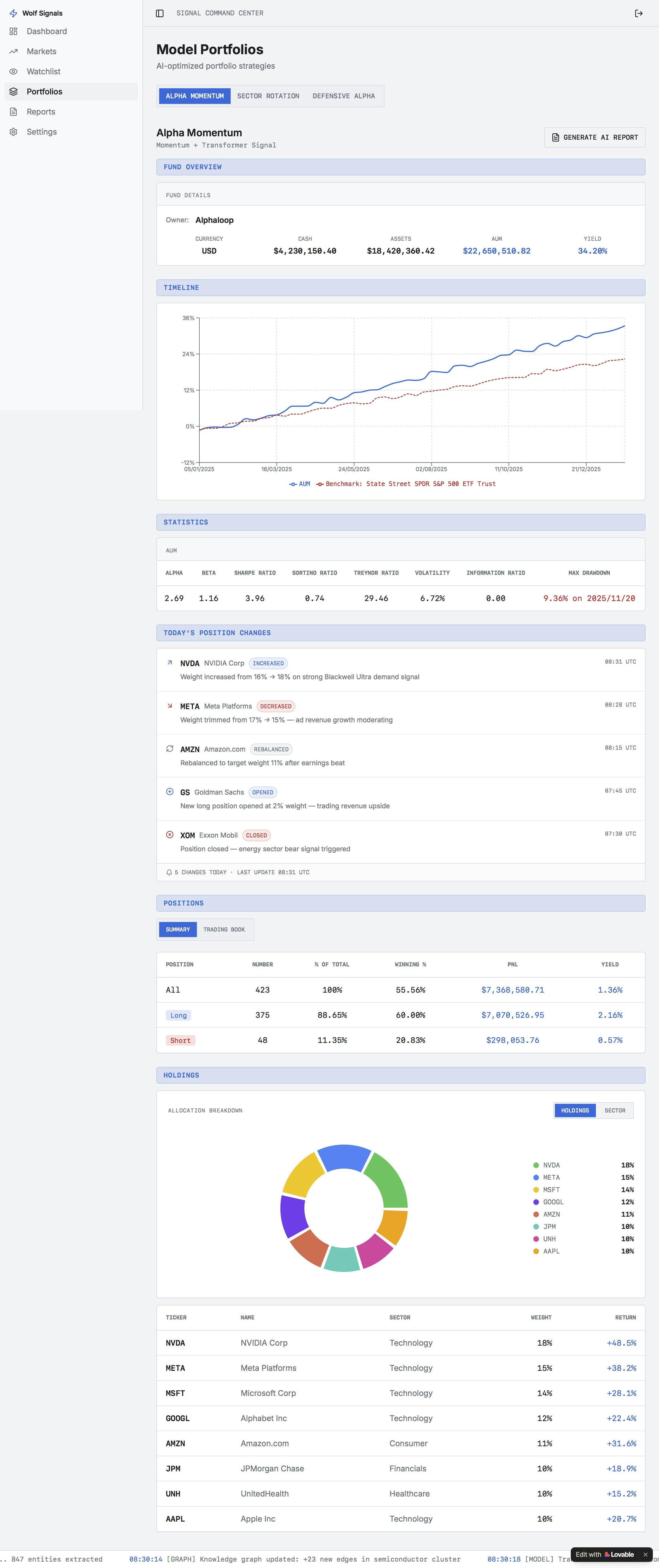Screen dimensions: 659x1568
Task: Click the Wolf Signals lightning logo icon
Action: [x=13, y=13]
